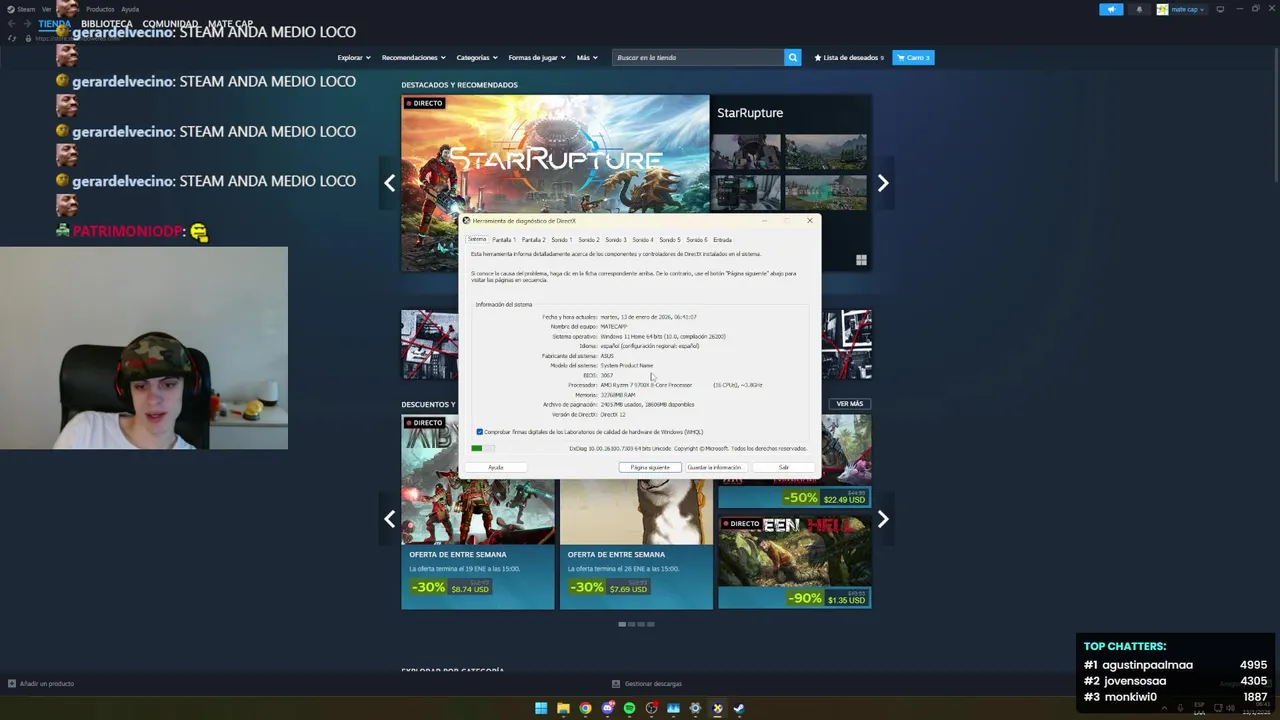
Task: Open Steam from taskbar
Action: [x=739, y=708]
